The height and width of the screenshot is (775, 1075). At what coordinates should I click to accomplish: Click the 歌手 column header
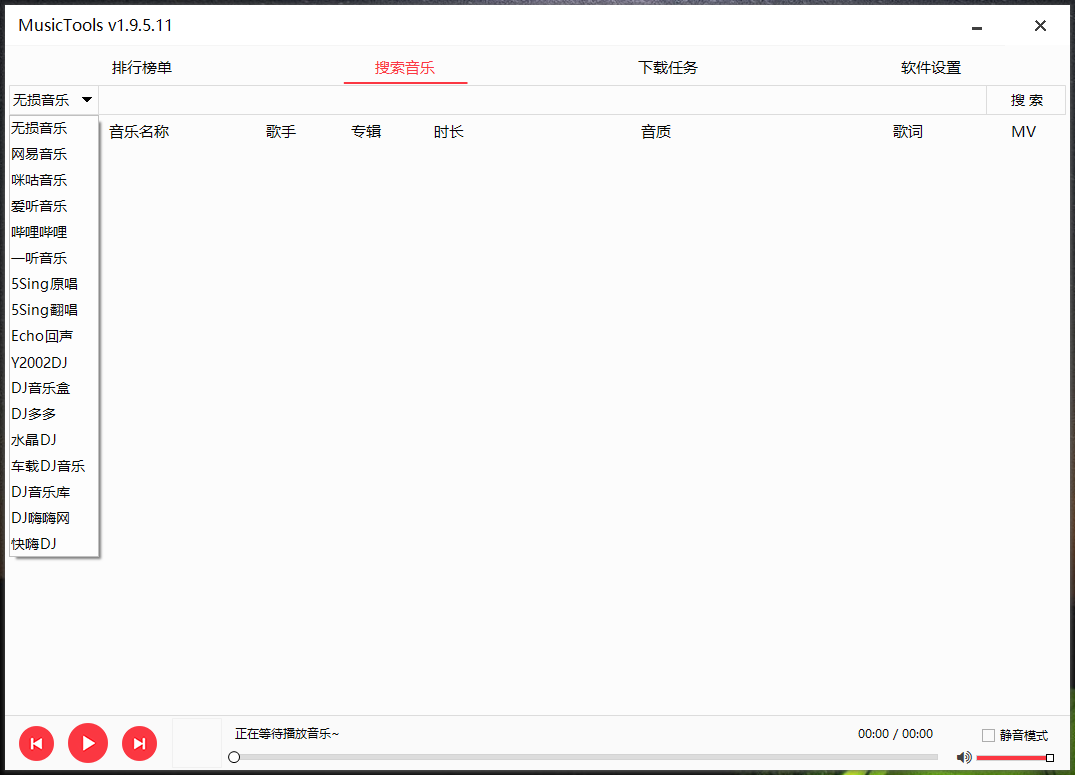point(281,132)
